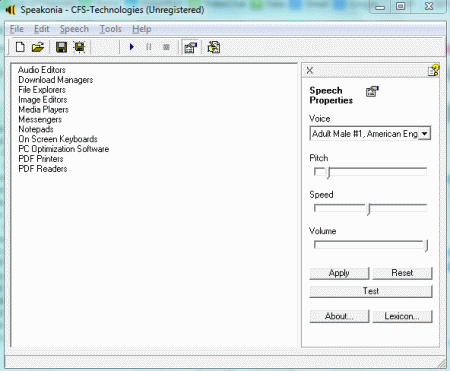
Task: Click the 'Image Editors' text line
Action: point(43,100)
